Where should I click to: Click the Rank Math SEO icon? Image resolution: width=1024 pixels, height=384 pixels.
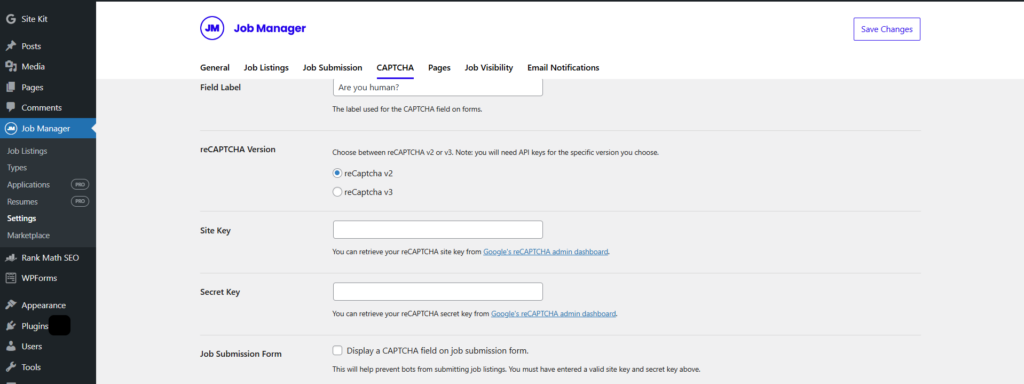(10, 257)
